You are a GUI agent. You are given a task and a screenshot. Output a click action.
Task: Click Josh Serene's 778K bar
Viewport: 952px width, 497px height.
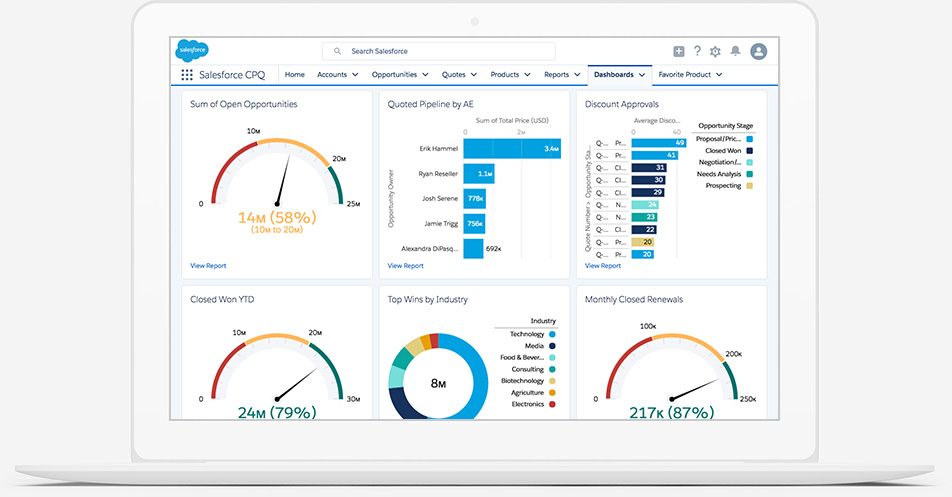click(474, 198)
